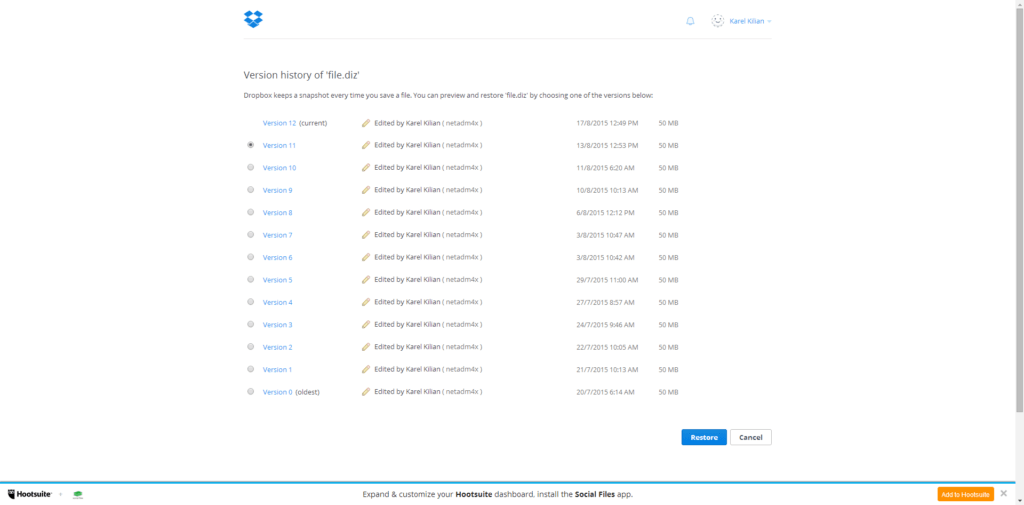Select the Version 5 radio button

pyautogui.click(x=251, y=279)
